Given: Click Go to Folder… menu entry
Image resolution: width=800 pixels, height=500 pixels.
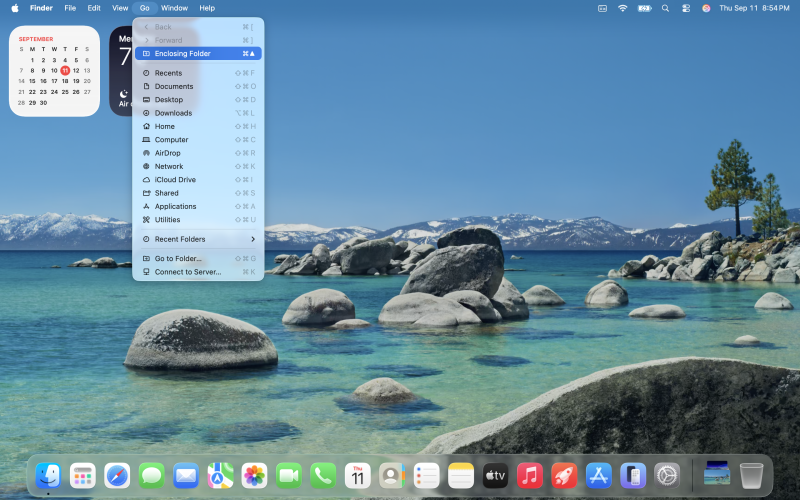Looking at the screenshot, I should [178, 258].
